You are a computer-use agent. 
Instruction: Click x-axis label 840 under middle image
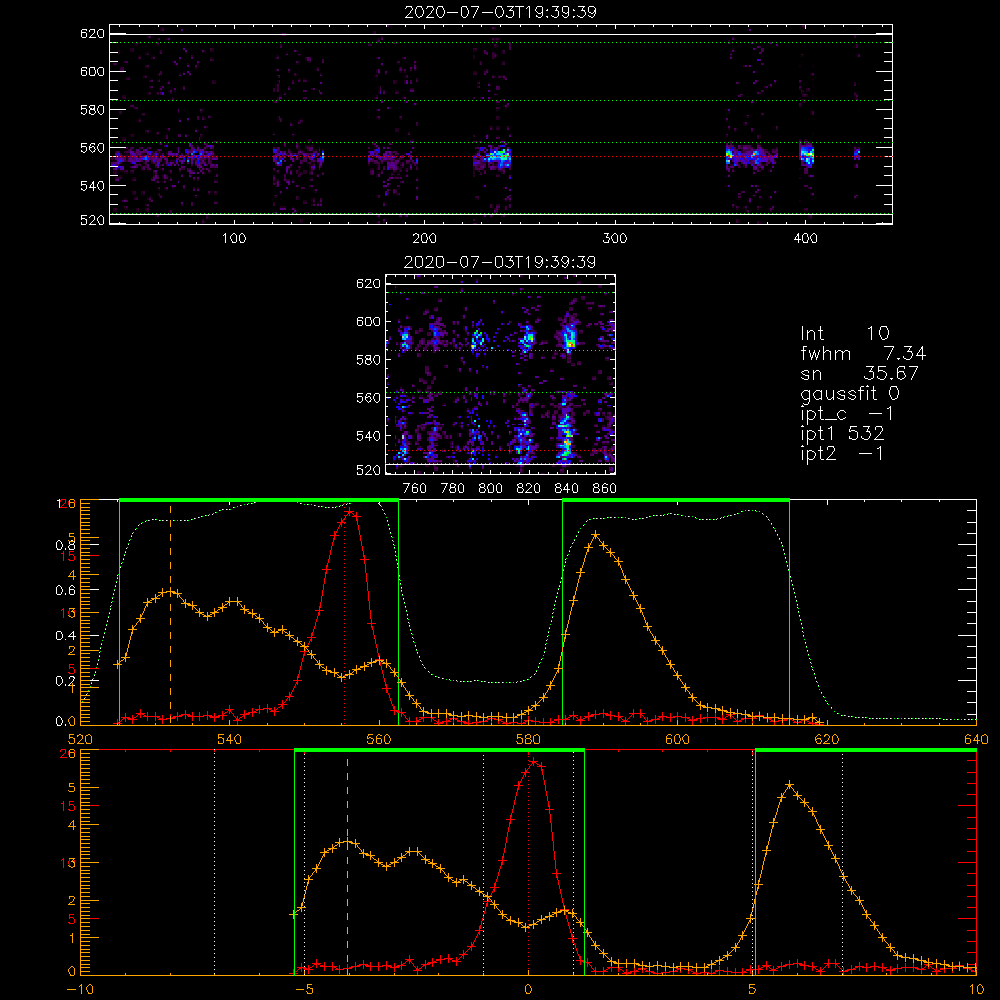coord(566,489)
